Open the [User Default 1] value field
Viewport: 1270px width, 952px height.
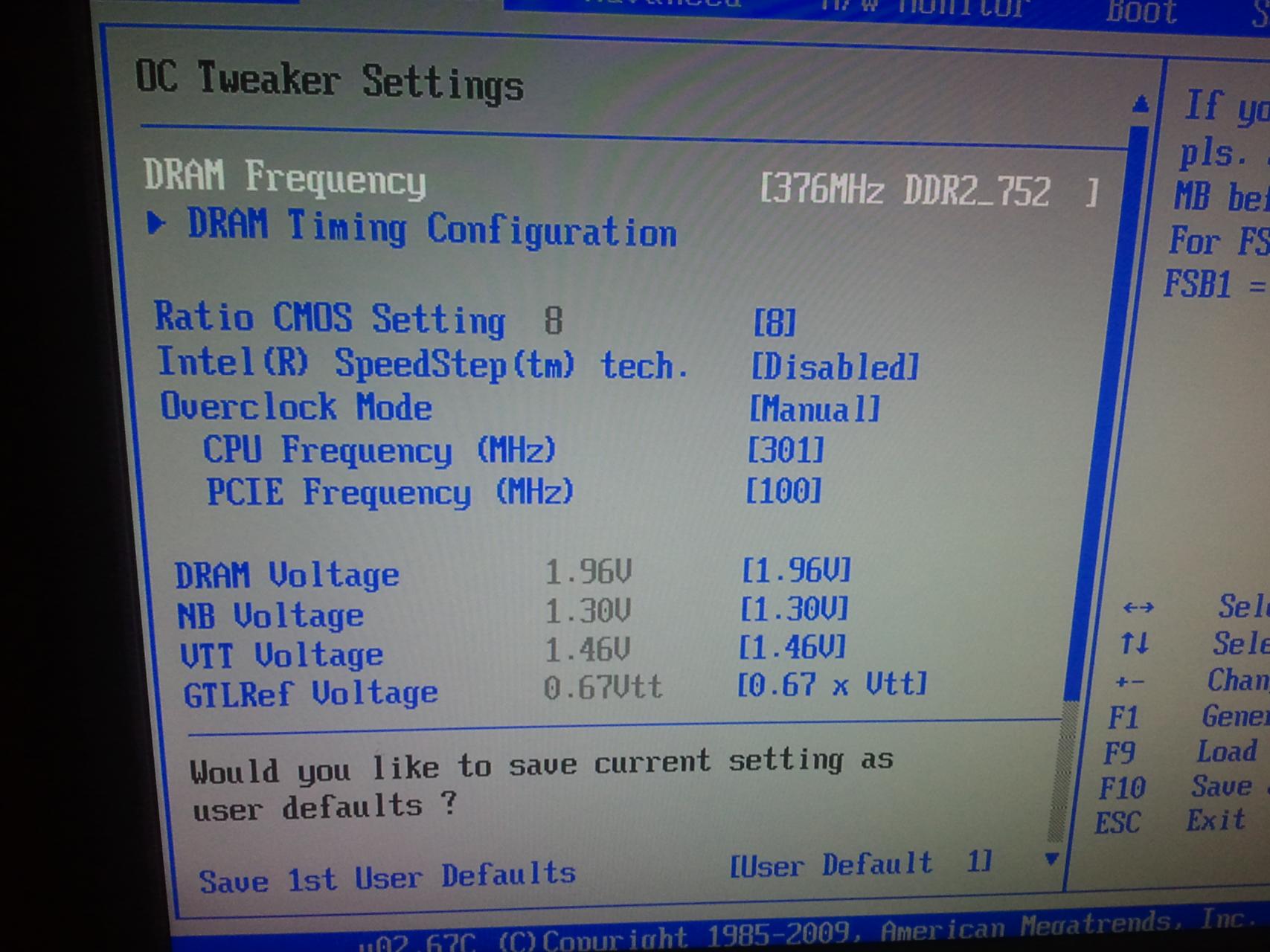[x=860, y=865]
